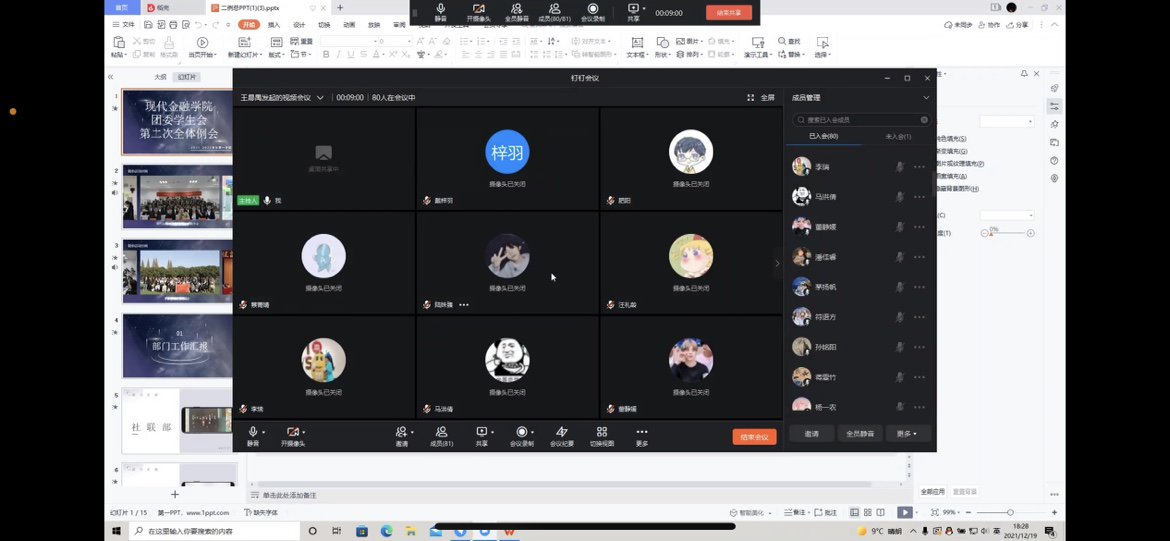Enter 全屏 fullscreen mode

(x=761, y=98)
